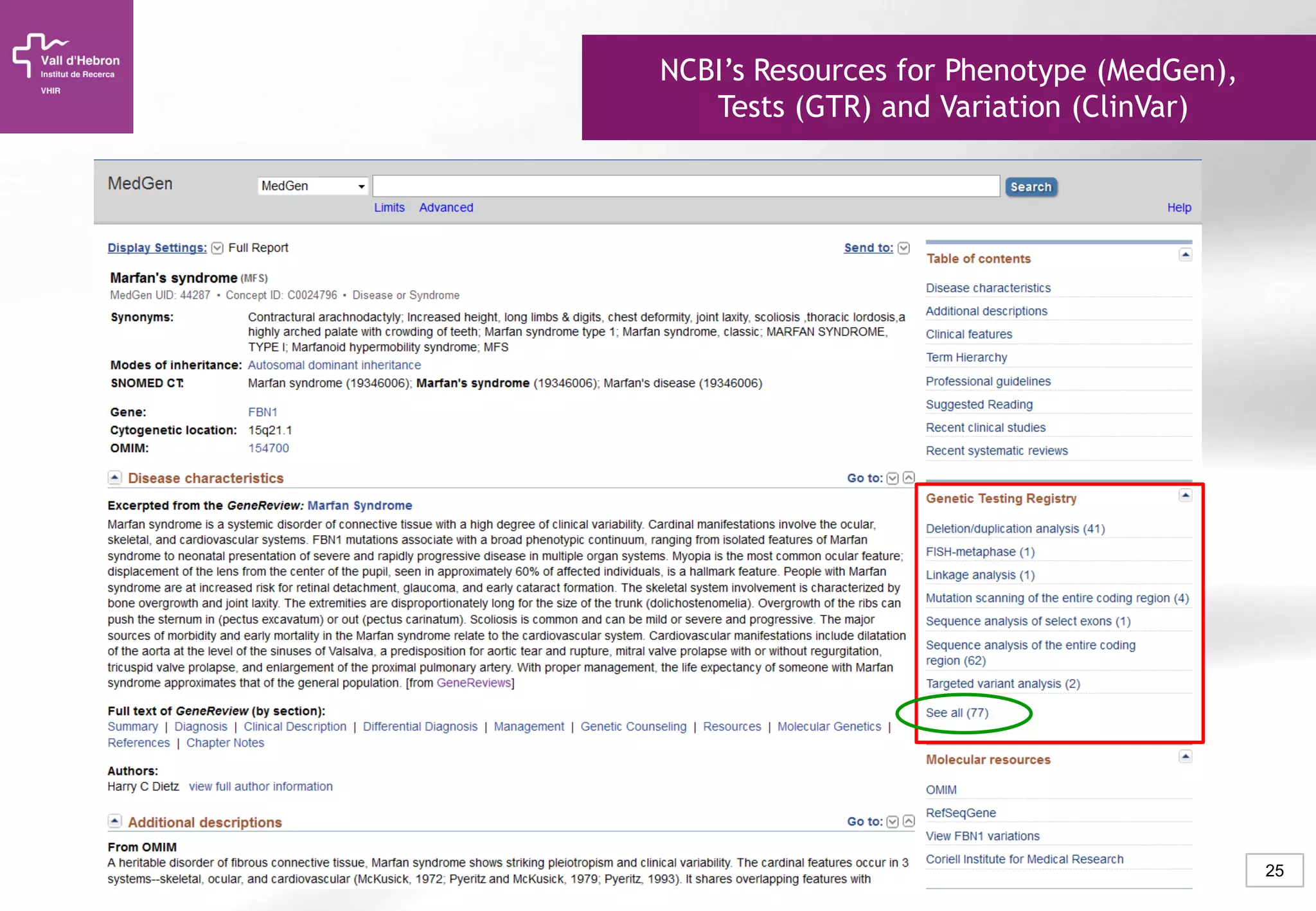Image resolution: width=1316 pixels, height=911 pixels.
Task: Collapse the Disease characteristics section
Action: tap(114, 477)
